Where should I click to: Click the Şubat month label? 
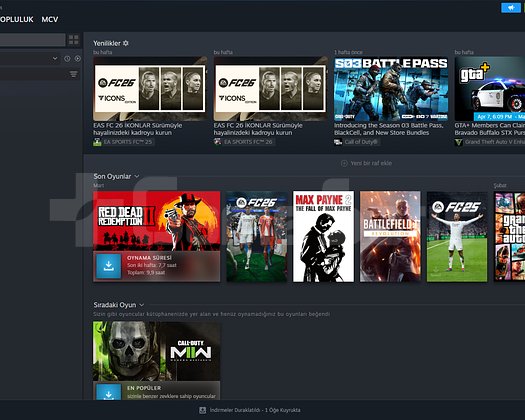pos(500,185)
